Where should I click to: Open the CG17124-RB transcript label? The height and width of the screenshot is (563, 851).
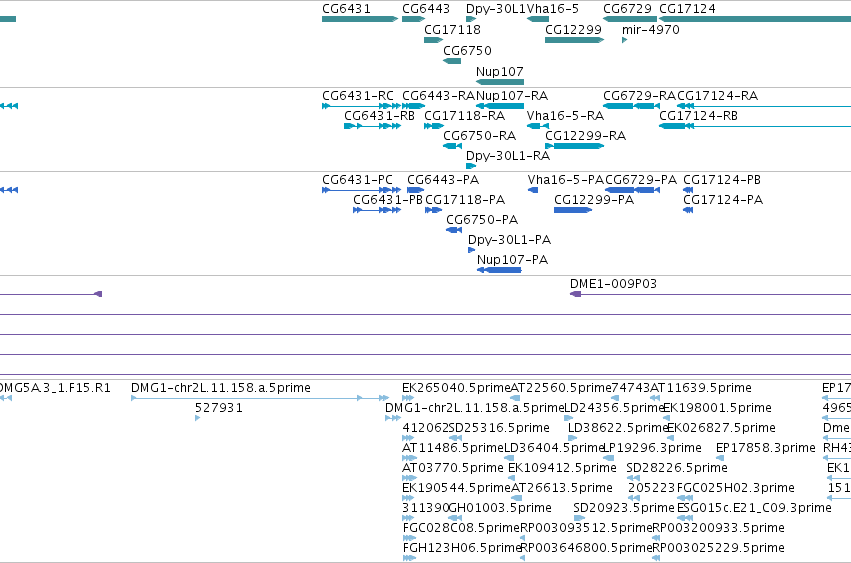pyautogui.click(x=698, y=116)
